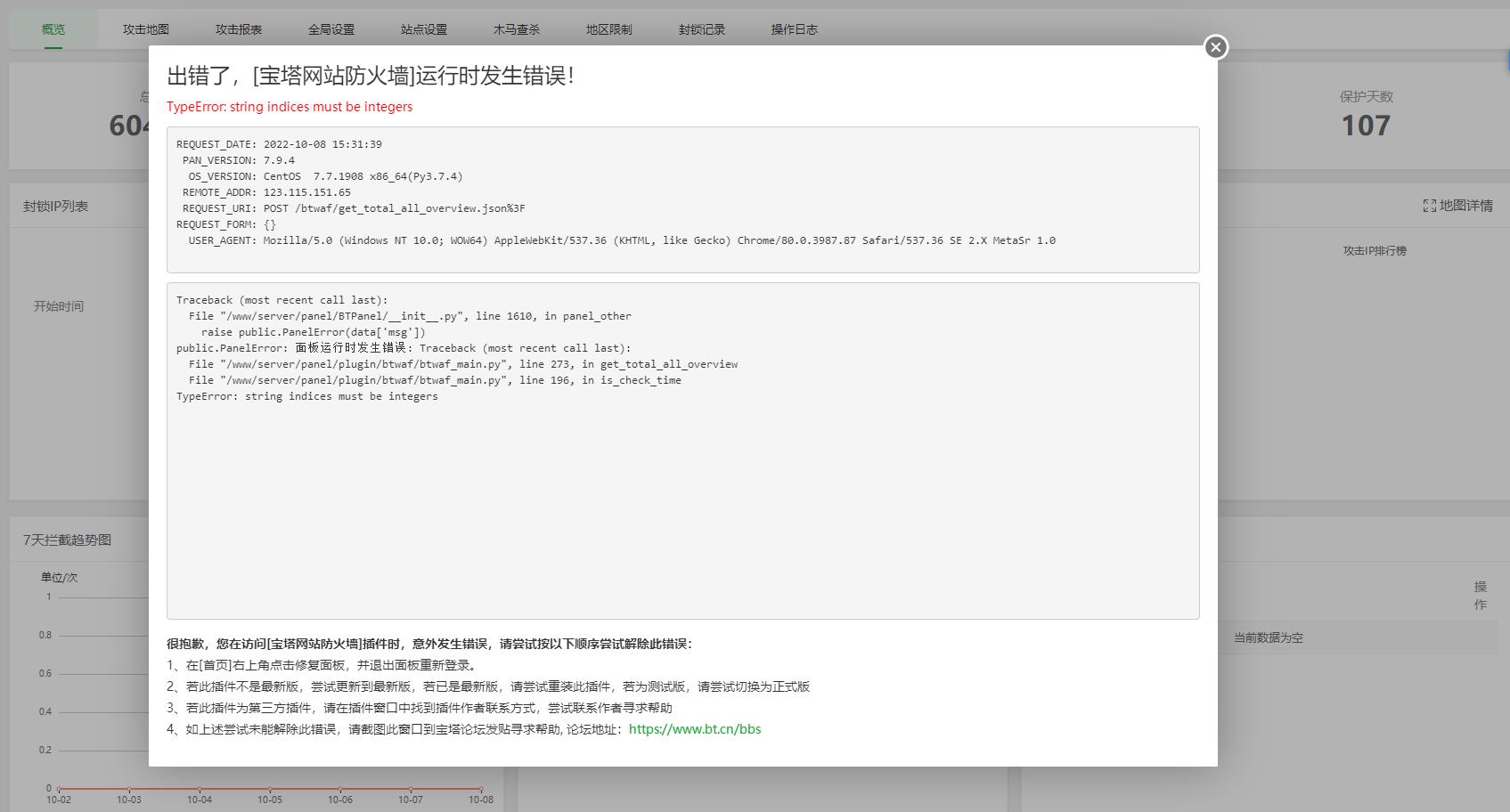Image resolution: width=1510 pixels, height=812 pixels.
Task: Click the red TypeError message text
Action: tap(290, 107)
